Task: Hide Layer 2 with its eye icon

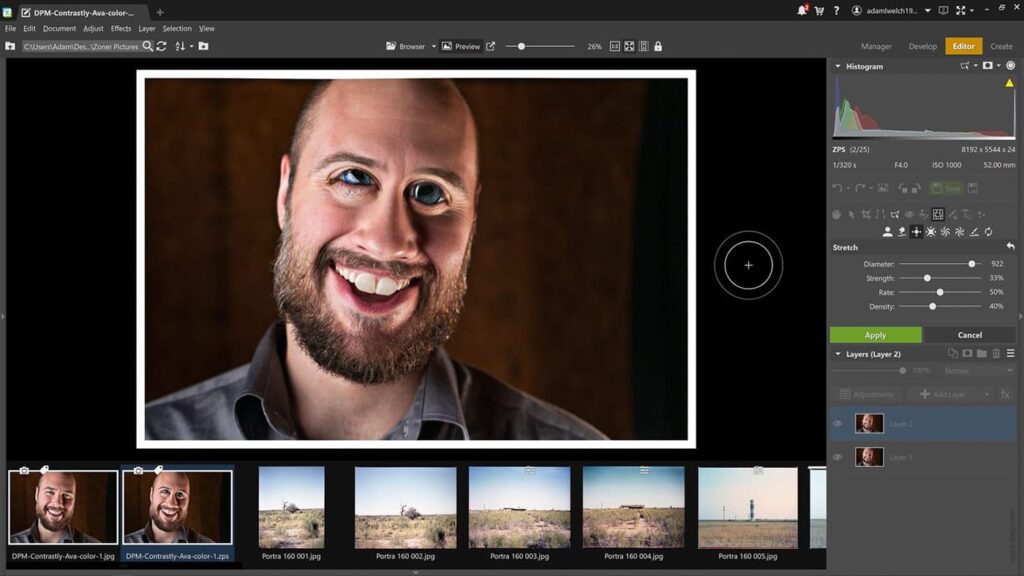Action: [x=837, y=424]
